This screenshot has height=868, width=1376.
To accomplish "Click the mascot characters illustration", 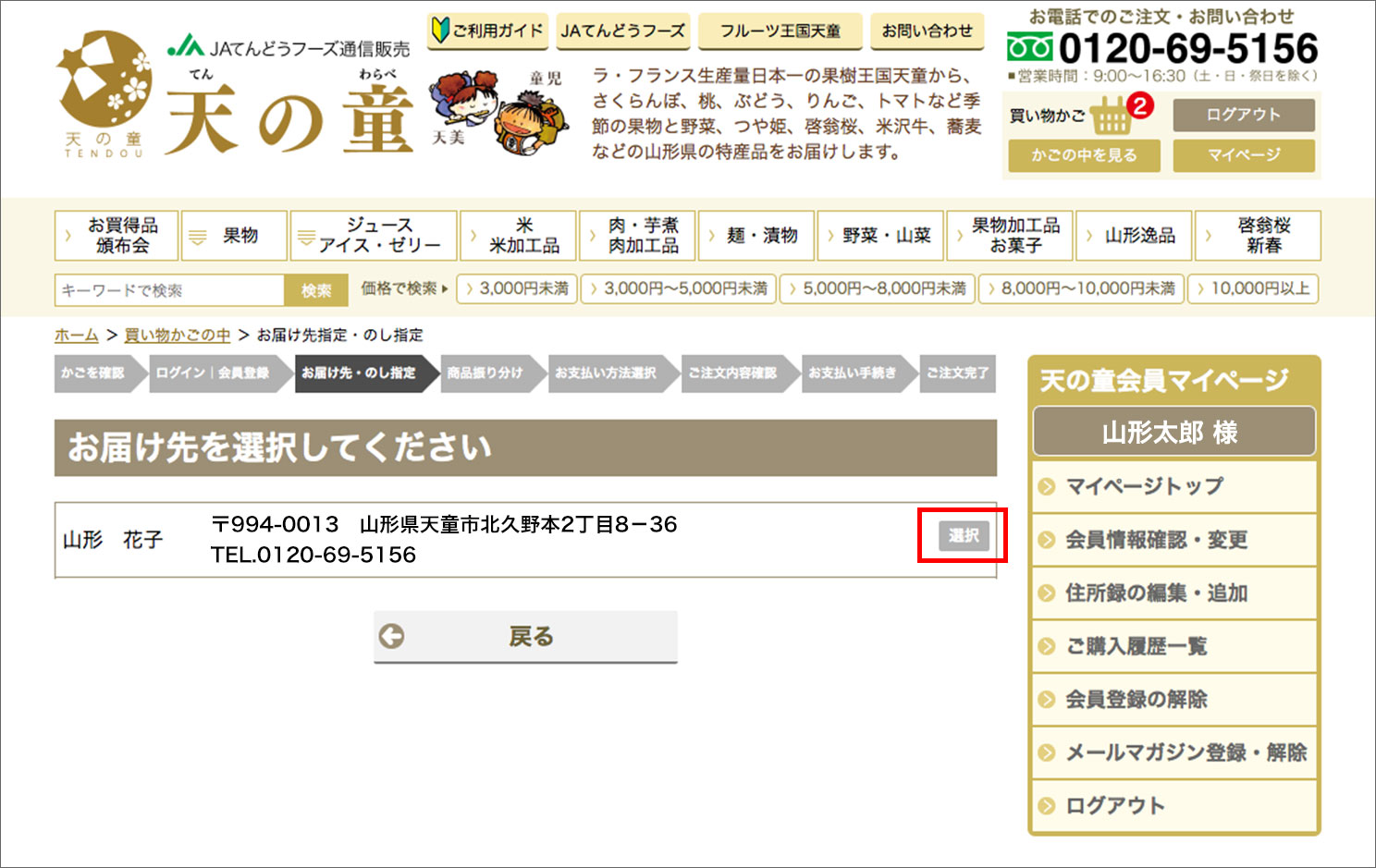I will [x=498, y=111].
